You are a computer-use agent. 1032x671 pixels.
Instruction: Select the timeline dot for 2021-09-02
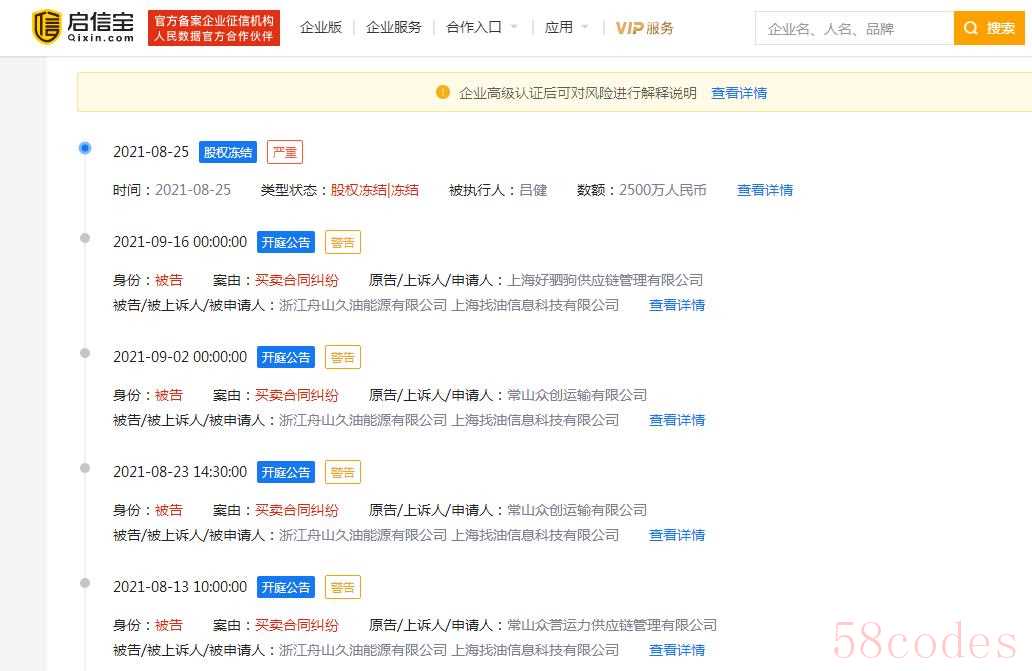point(85,353)
